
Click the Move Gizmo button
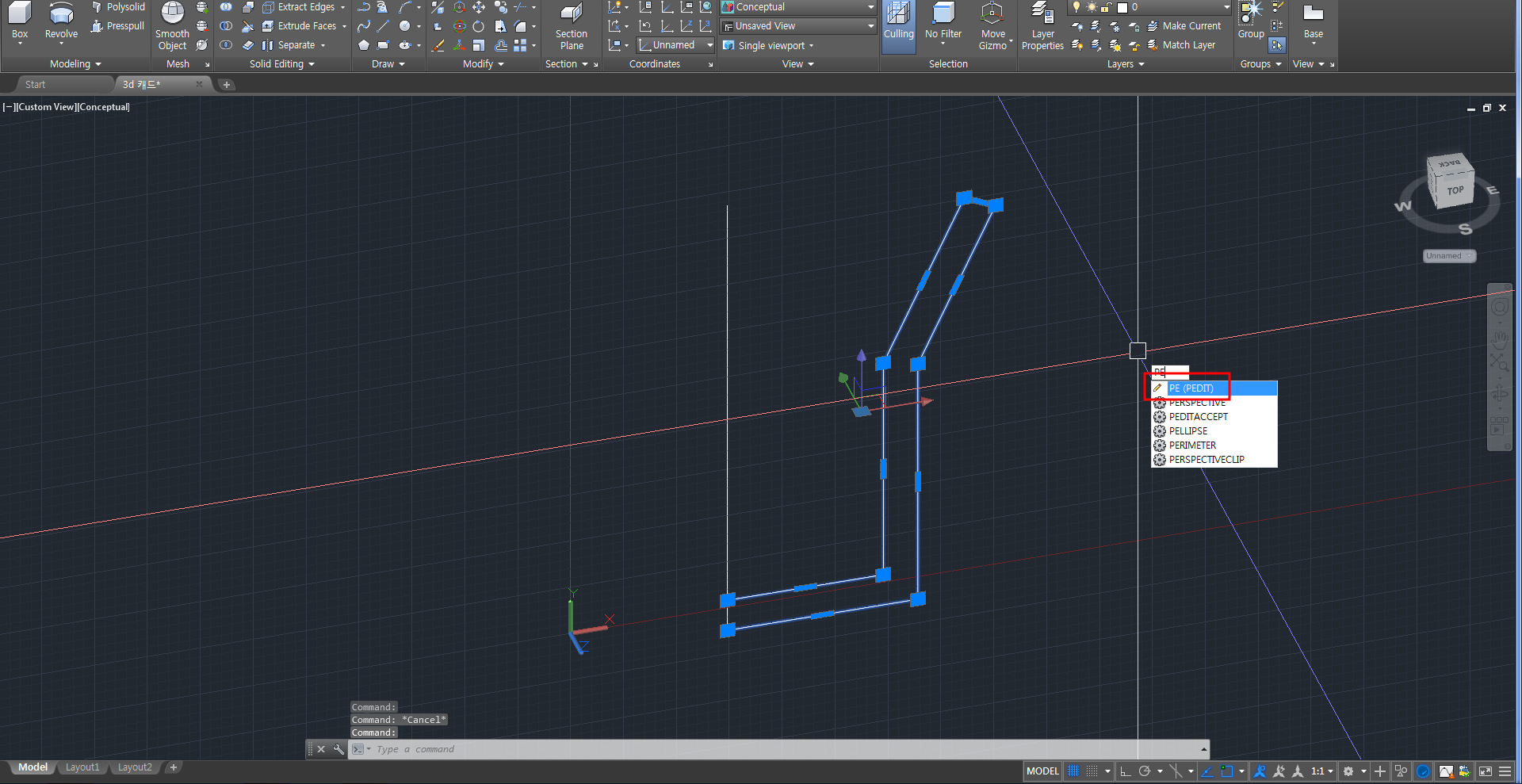(x=992, y=25)
